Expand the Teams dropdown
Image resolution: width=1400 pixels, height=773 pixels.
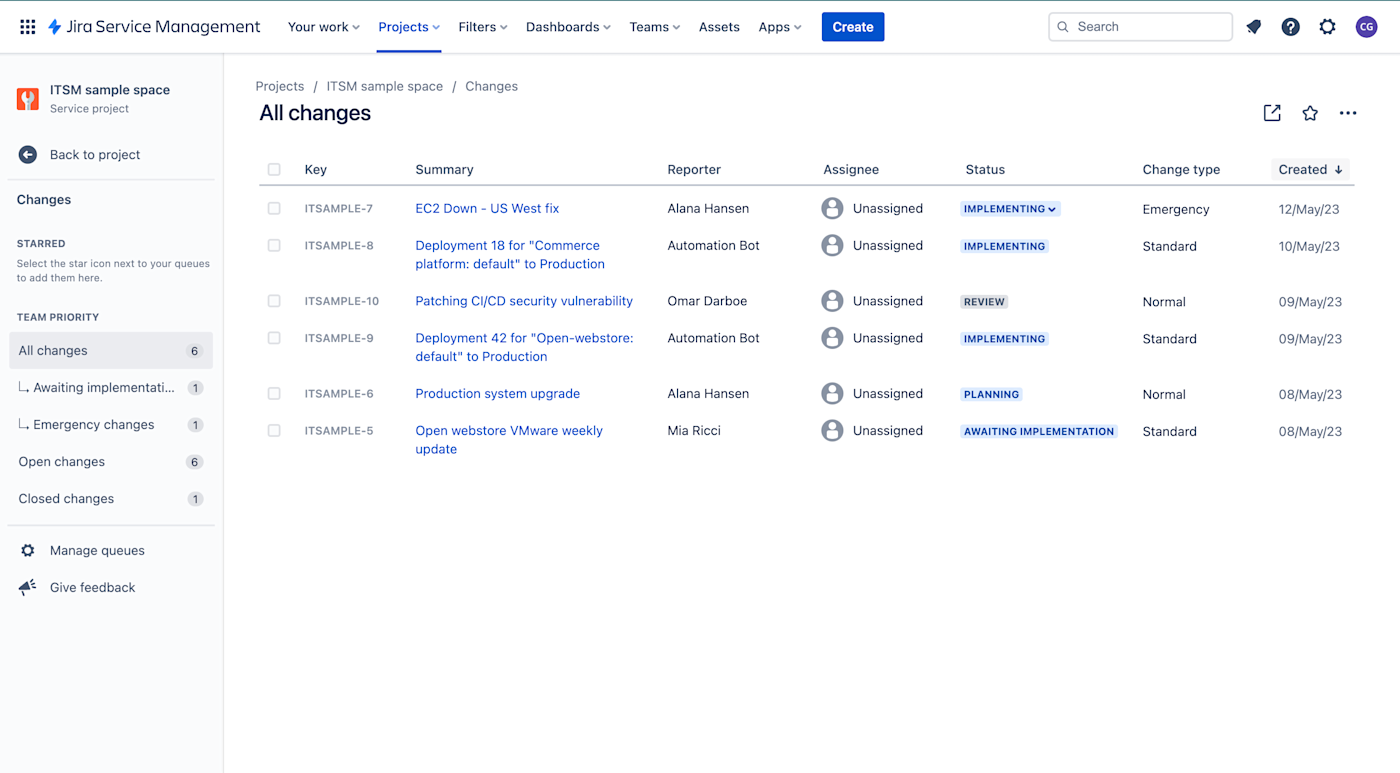[655, 27]
